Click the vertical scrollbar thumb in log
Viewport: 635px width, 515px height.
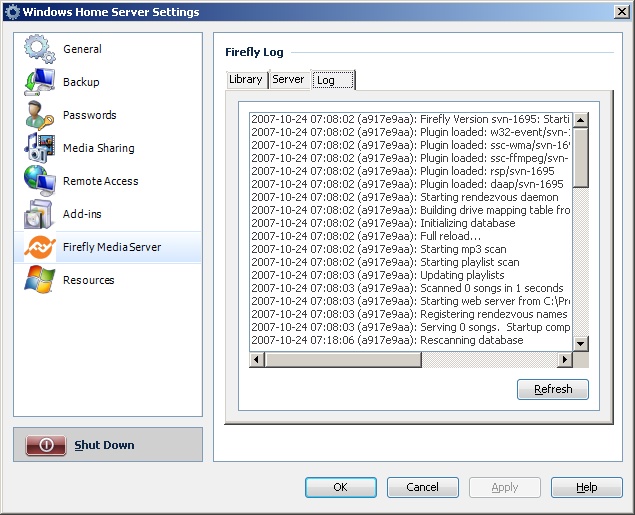point(581,158)
